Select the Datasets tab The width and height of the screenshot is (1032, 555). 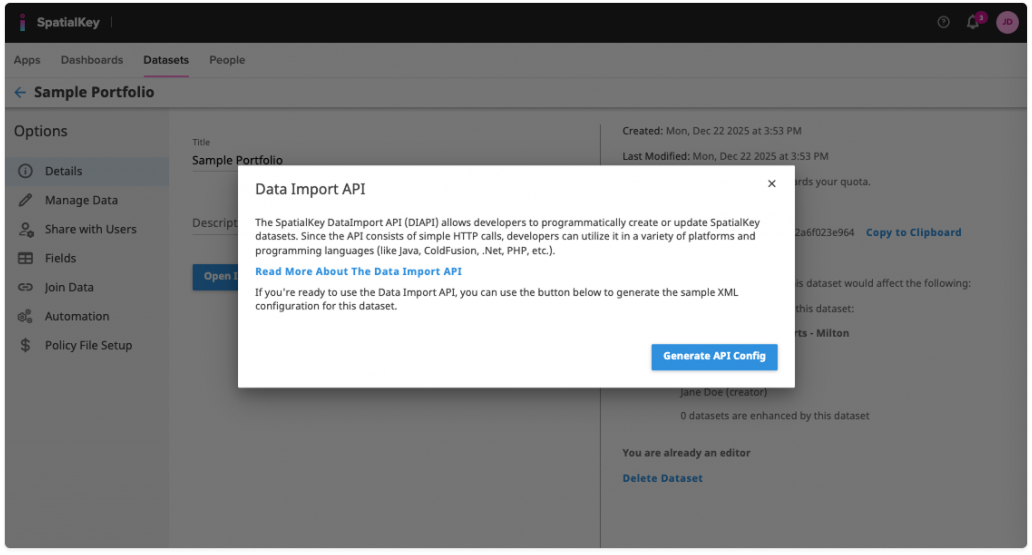[166, 60]
